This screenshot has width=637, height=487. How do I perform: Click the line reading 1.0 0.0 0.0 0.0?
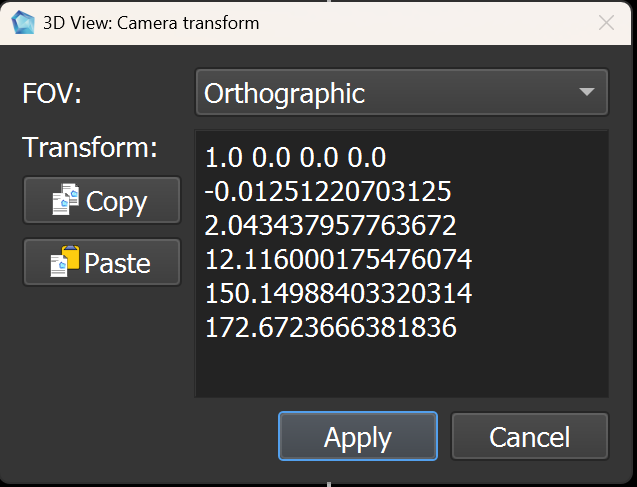(295, 158)
